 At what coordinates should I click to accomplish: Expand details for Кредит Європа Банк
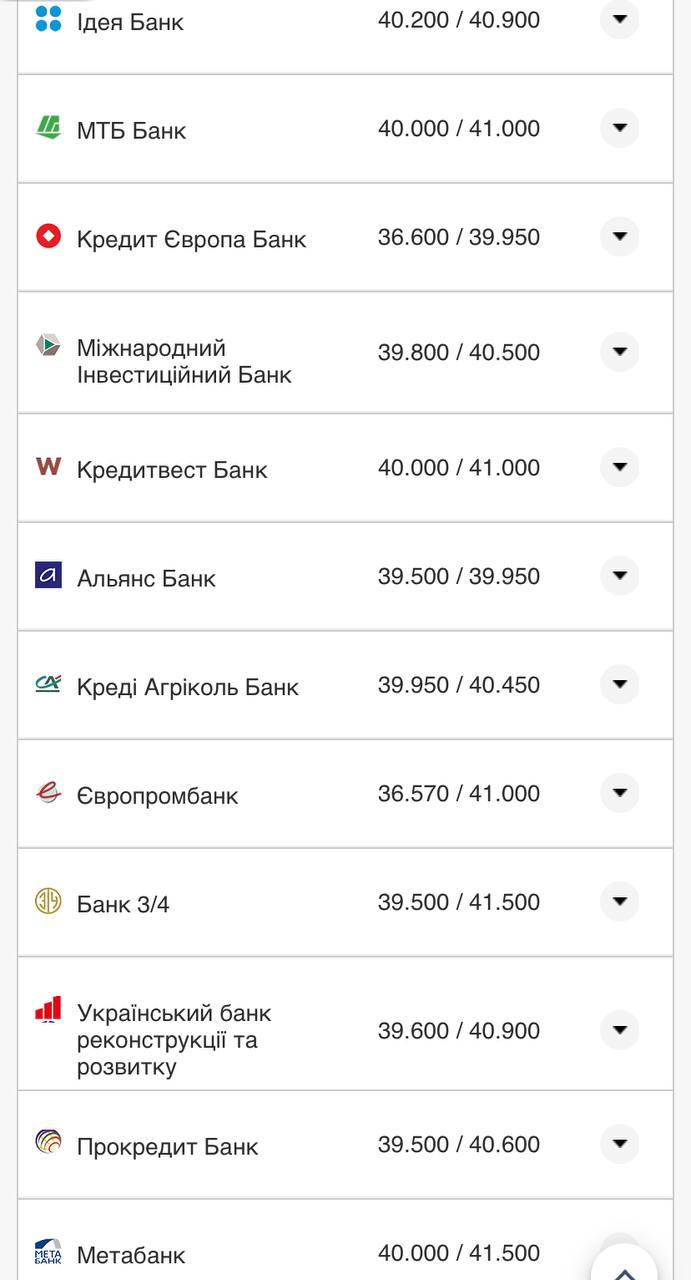(x=620, y=237)
